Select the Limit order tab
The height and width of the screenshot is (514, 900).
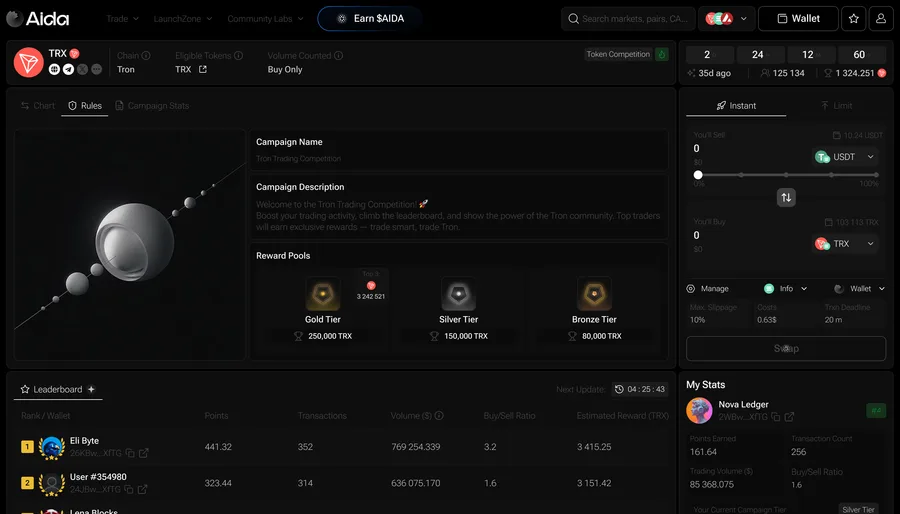click(836, 106)
